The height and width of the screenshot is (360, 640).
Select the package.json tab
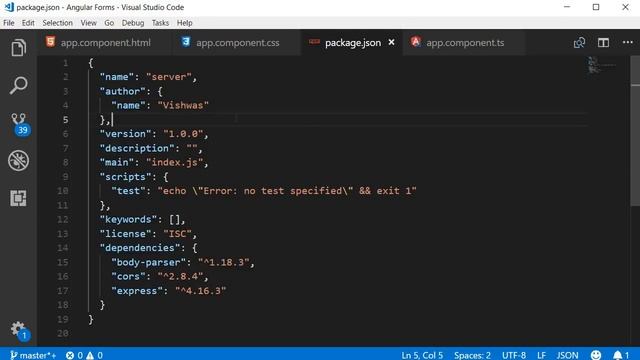point(353,42)
